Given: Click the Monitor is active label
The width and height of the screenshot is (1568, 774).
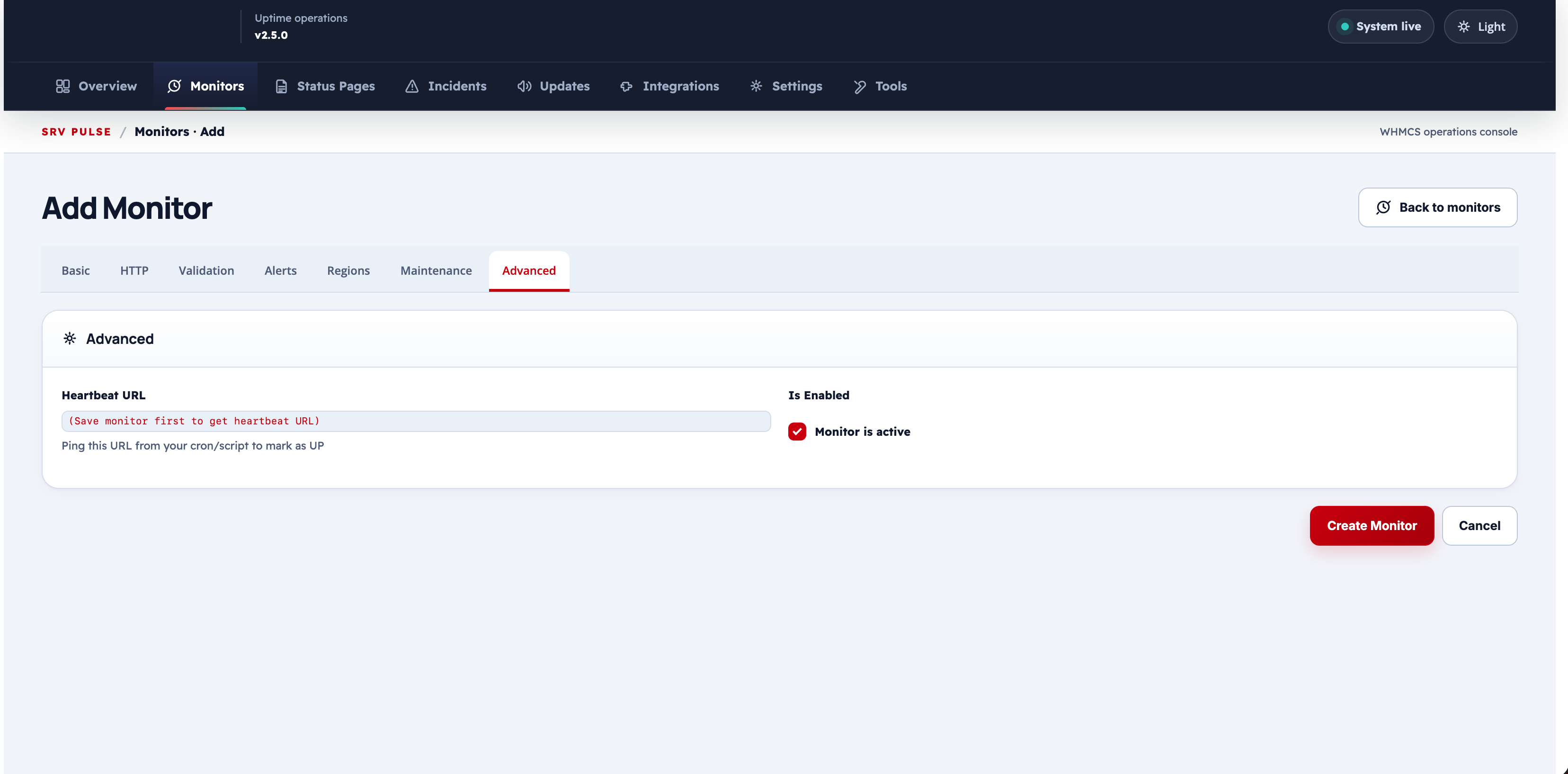Looking at the screenshot, I should click(862, 432).
